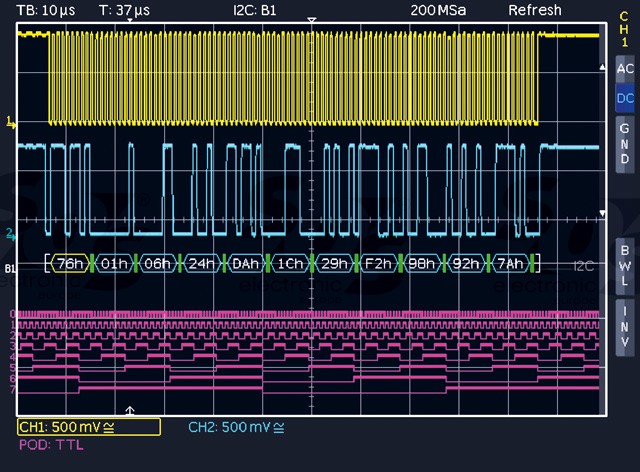Select the decoded 29h byte
The height and width of the screenshot is (472, 640).
pos(334,264)
